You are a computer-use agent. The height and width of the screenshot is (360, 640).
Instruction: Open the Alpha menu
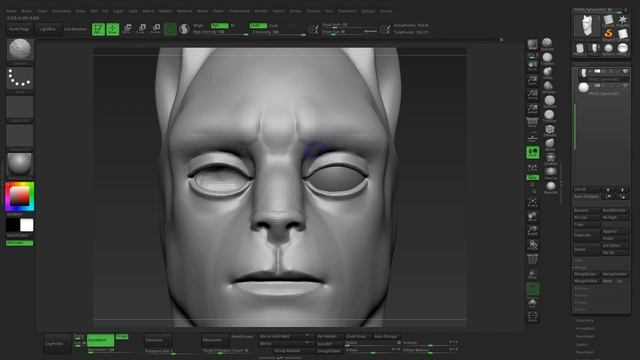[11, 11]
